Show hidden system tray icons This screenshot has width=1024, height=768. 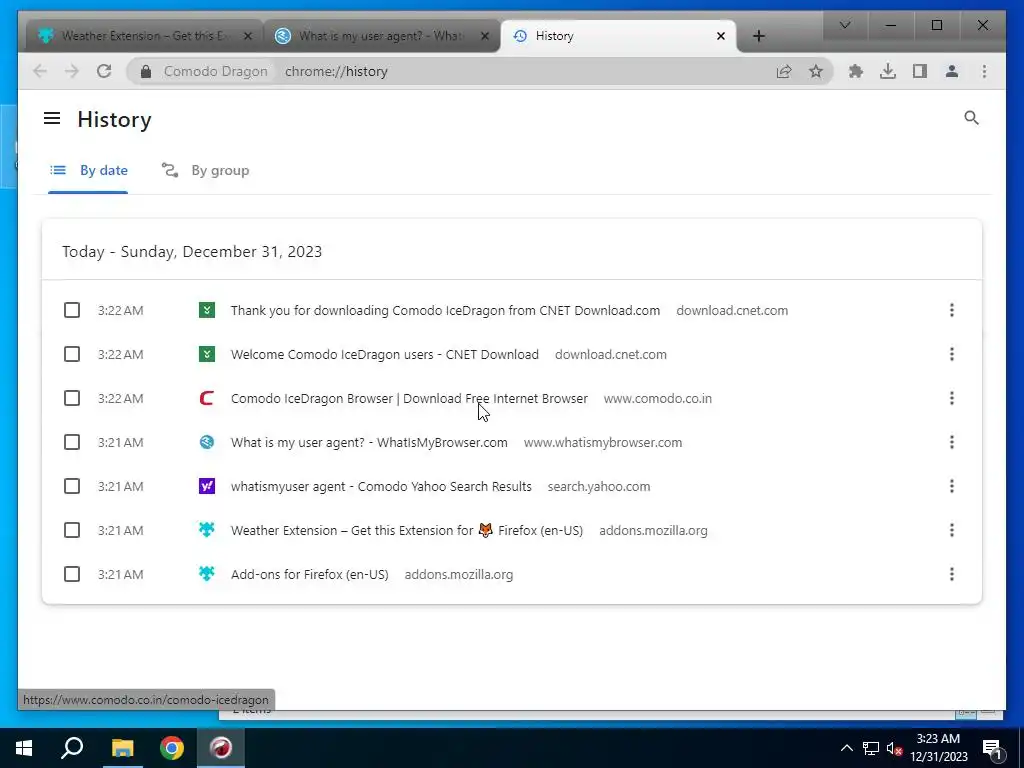[x=846, y=748]
